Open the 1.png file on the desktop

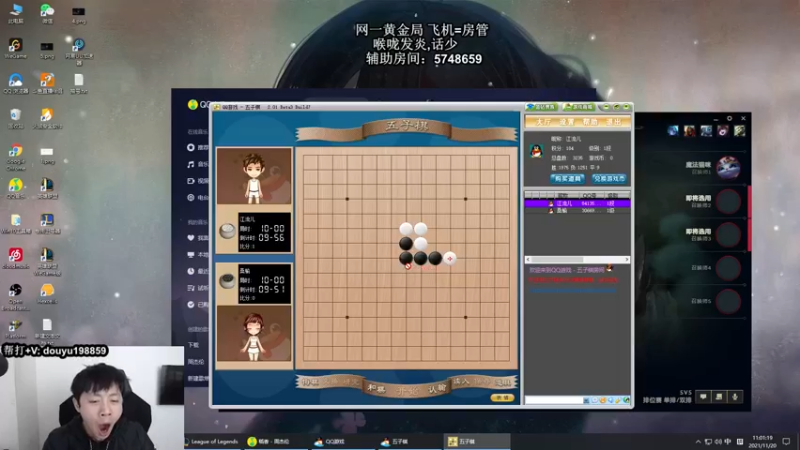[x=47, y=154]
